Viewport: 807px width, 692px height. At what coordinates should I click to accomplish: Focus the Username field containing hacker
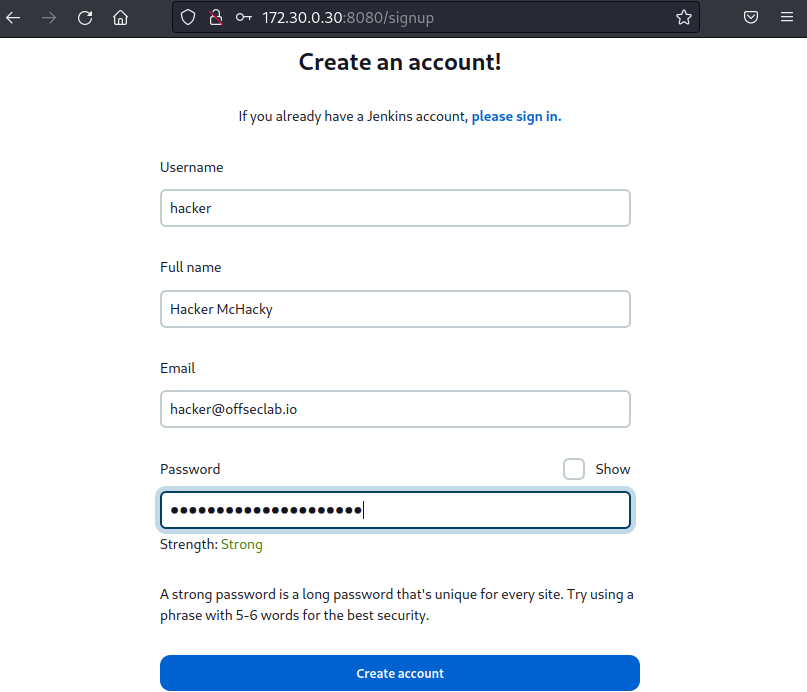pyautogui.click(x=395, y=208)
